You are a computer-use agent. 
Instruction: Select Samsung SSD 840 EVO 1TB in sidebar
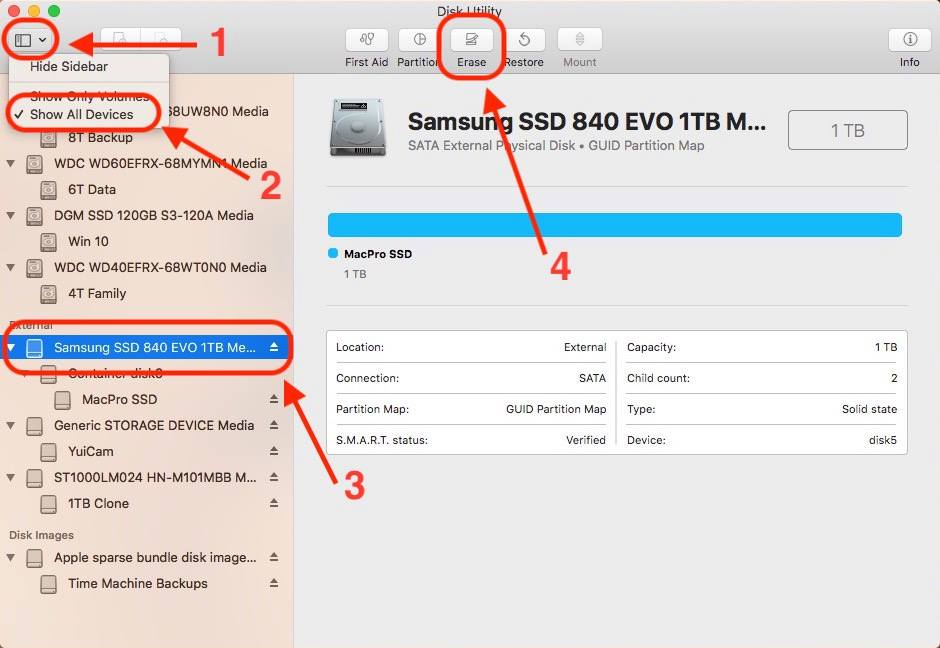[x=155, y=348]
